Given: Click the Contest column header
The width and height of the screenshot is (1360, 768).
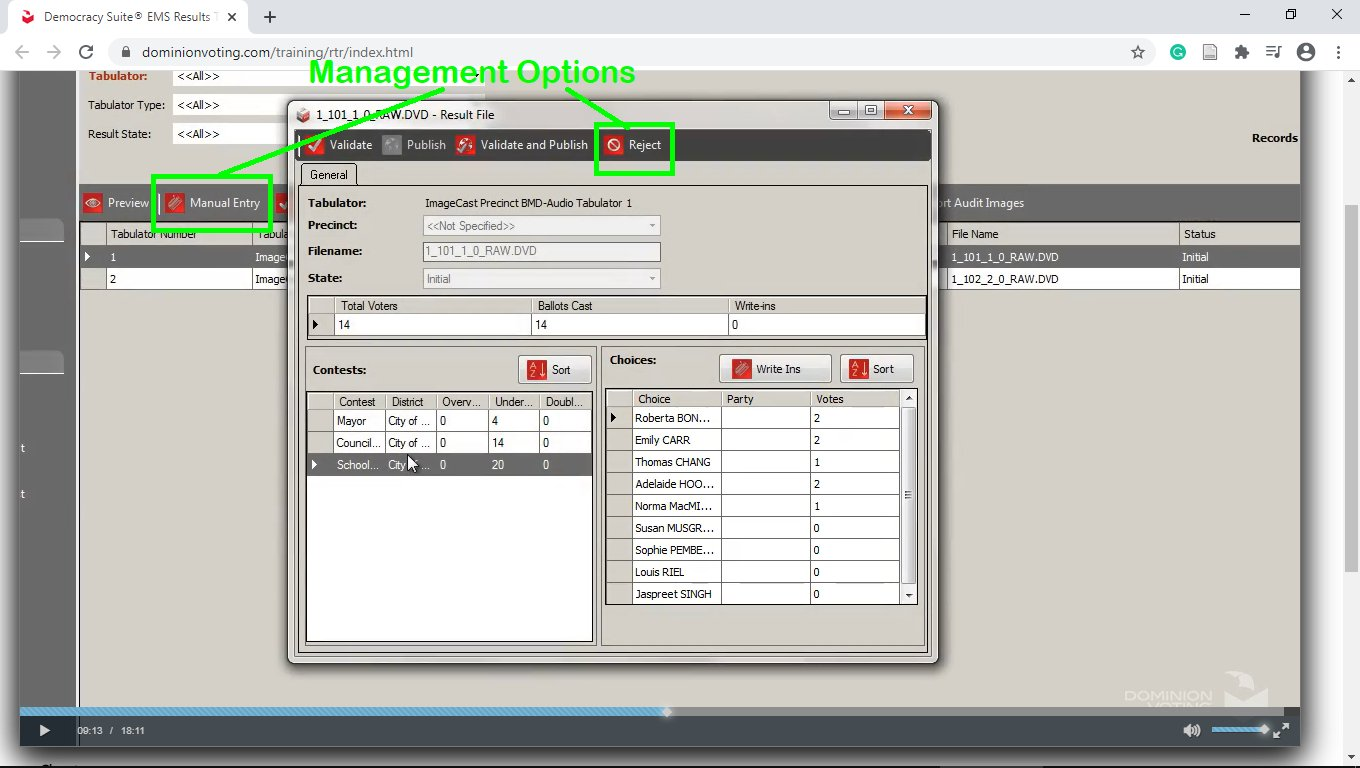Looking at the screenshot, I should [x=358, y=402].
